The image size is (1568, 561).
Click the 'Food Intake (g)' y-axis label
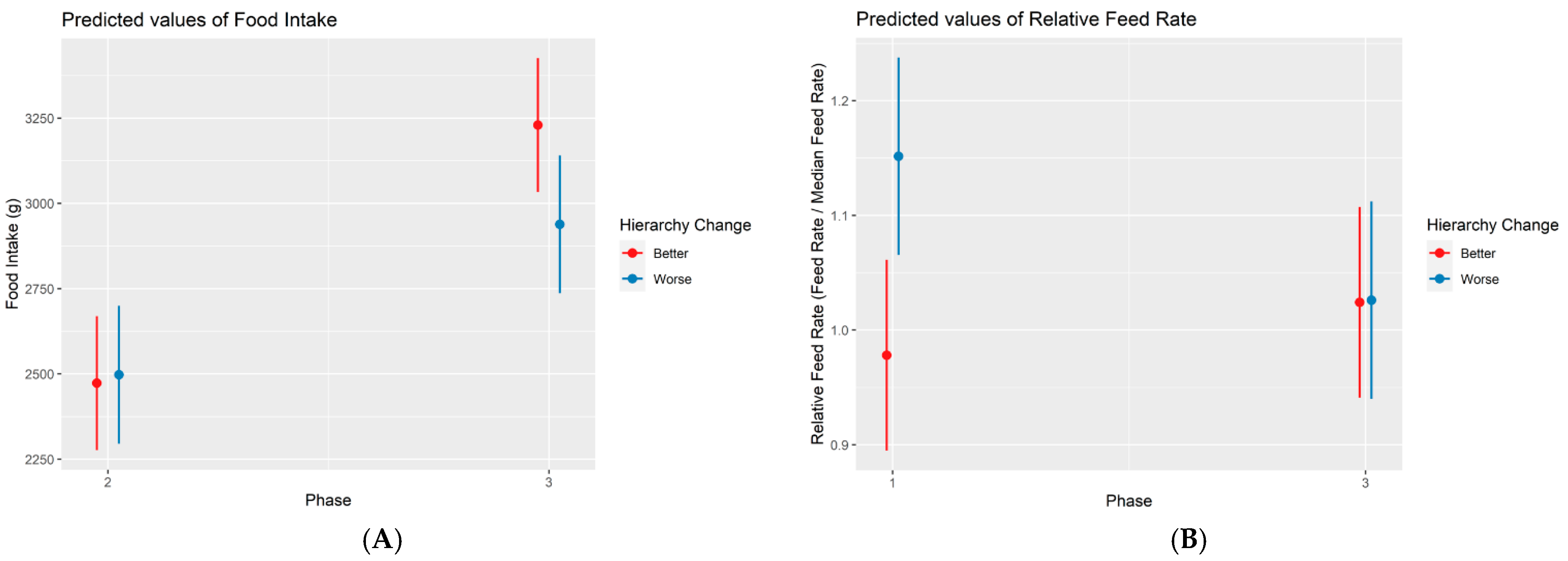(x=13, y=254)
